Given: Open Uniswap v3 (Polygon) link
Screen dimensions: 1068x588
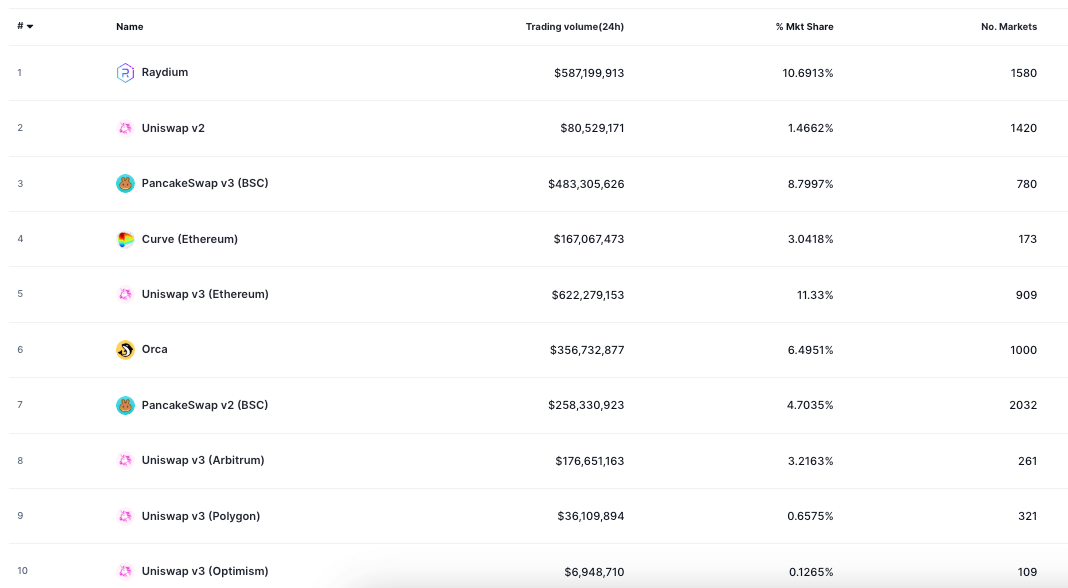Looking at the screenshot, I should pos(201,516).
